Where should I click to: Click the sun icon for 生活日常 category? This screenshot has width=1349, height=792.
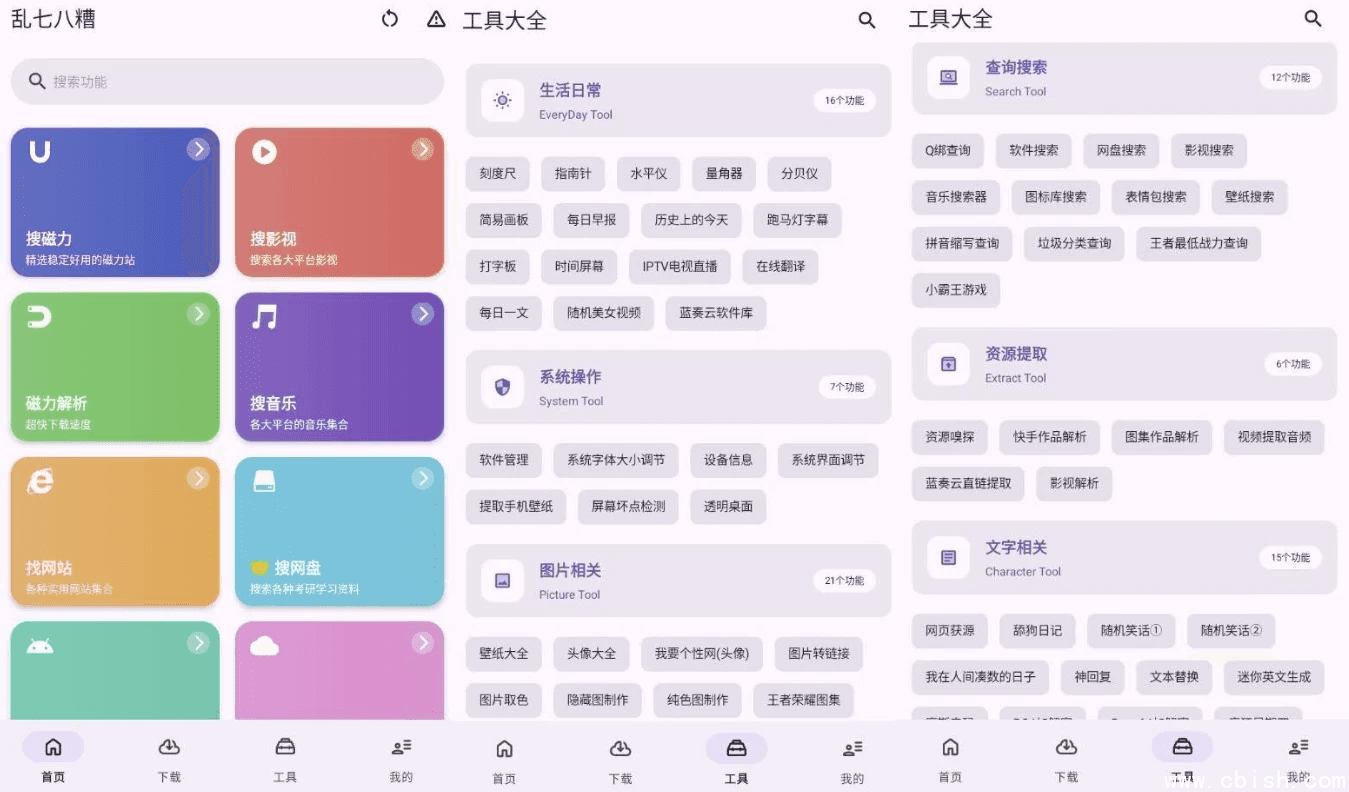click(x=502, y=100)
